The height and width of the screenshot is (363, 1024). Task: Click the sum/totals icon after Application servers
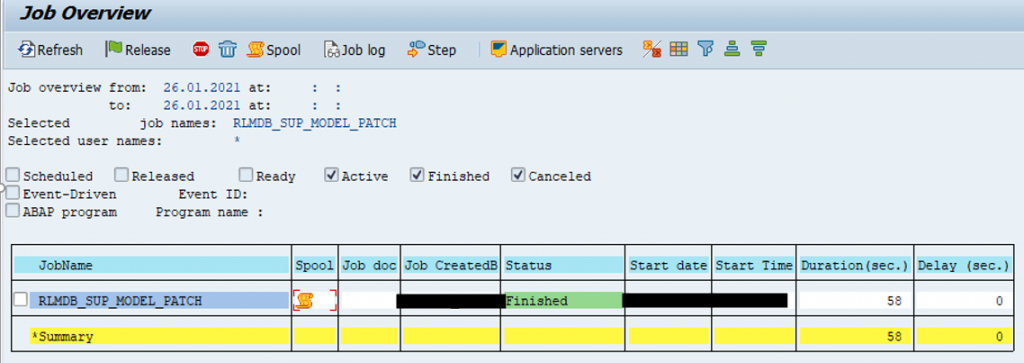[652, 49]
